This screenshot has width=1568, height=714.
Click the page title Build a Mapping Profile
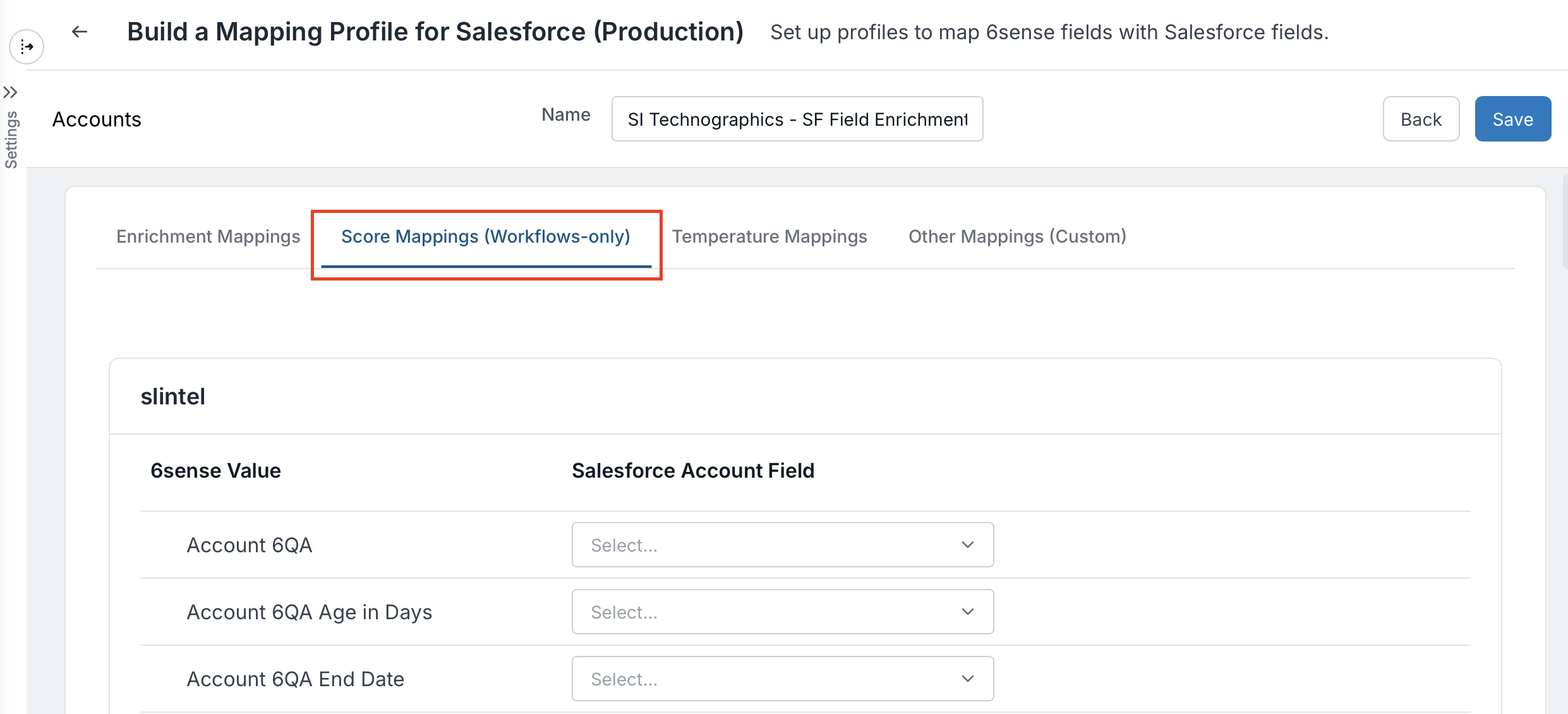pos(435,32)
